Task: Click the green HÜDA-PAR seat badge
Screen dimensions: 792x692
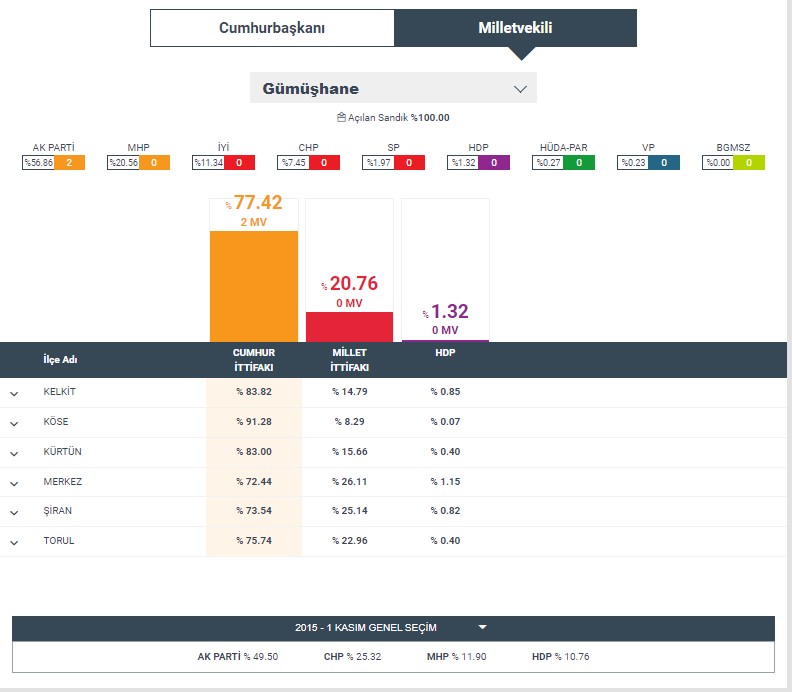Action: tap(578, 163)
